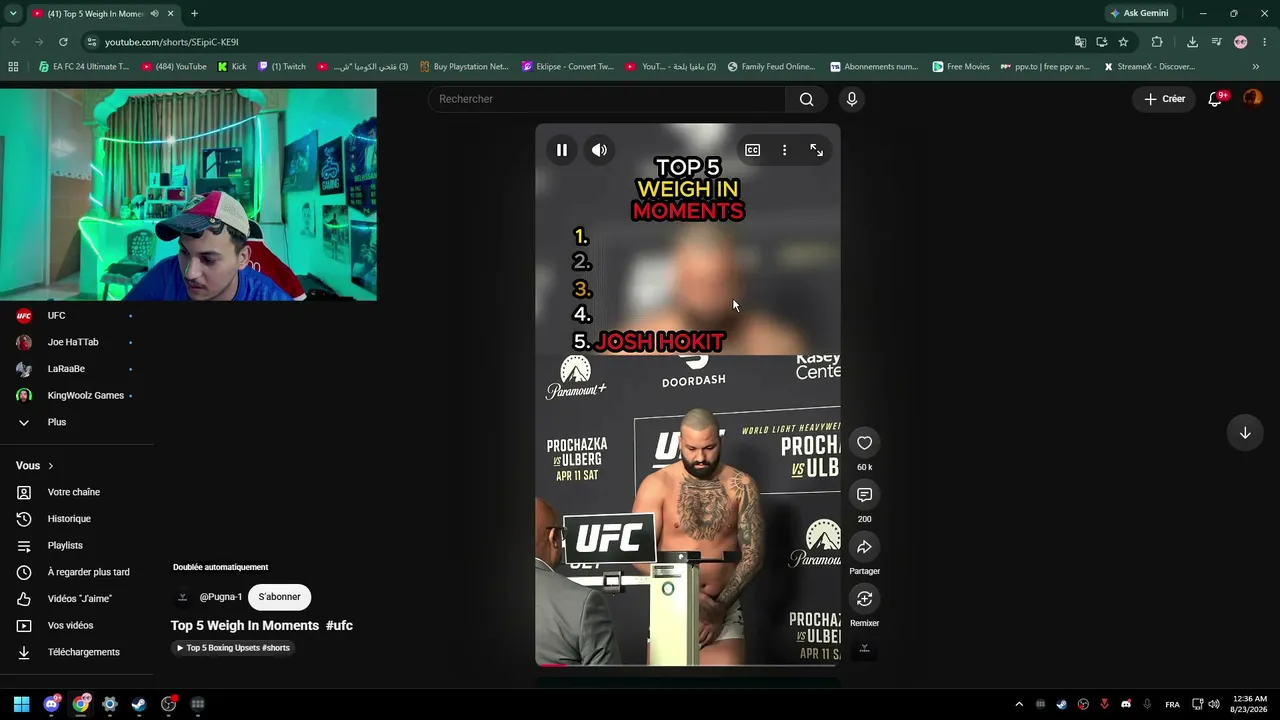
Task: Click the Partager share arrow icon
Action: coord(865,547)
